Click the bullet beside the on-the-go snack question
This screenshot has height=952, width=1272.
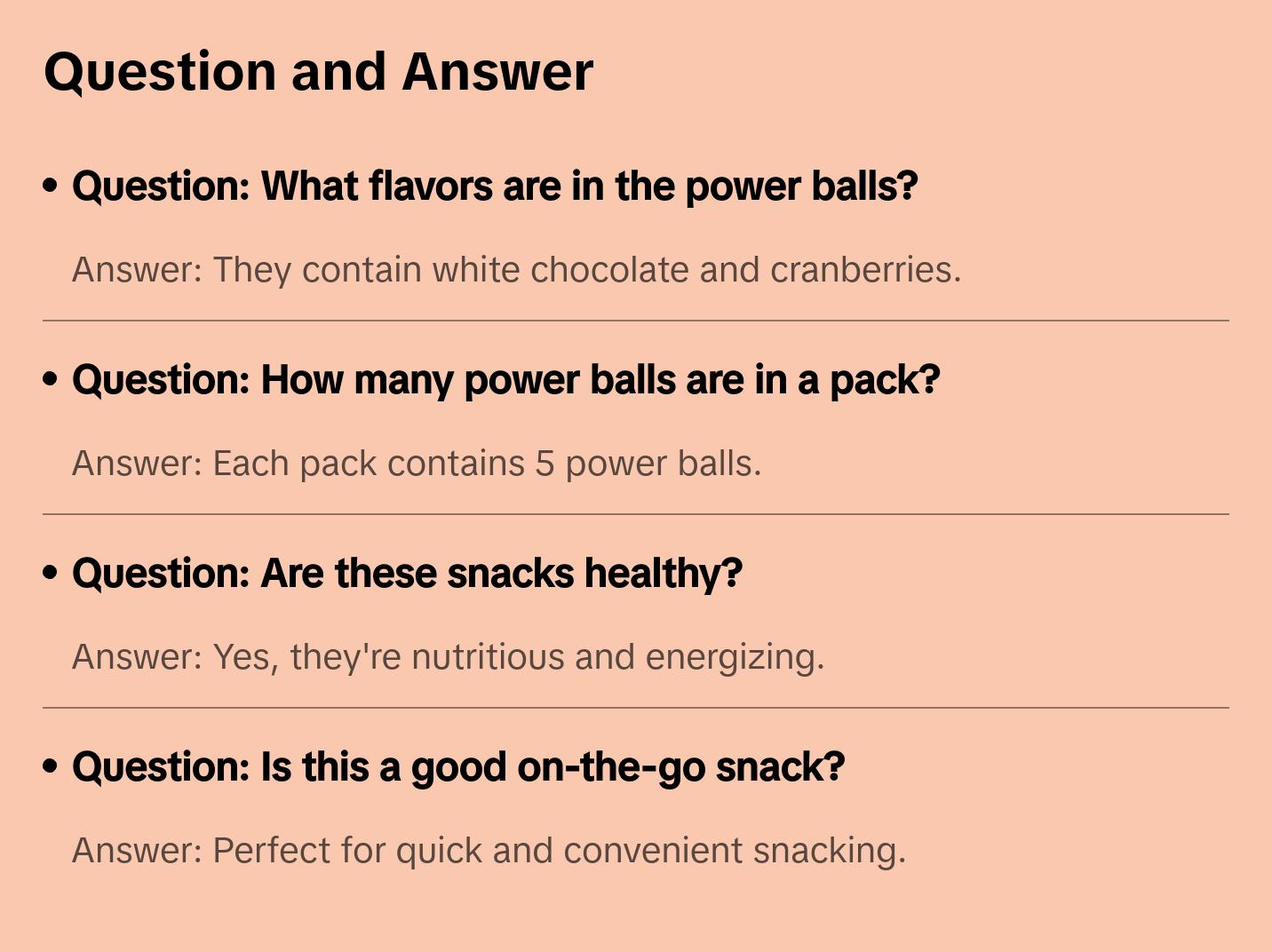(51, 766)
